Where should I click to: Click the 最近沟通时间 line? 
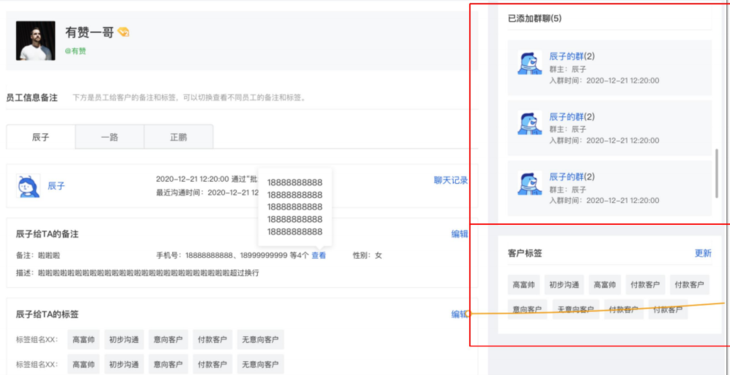pos(207,192)
